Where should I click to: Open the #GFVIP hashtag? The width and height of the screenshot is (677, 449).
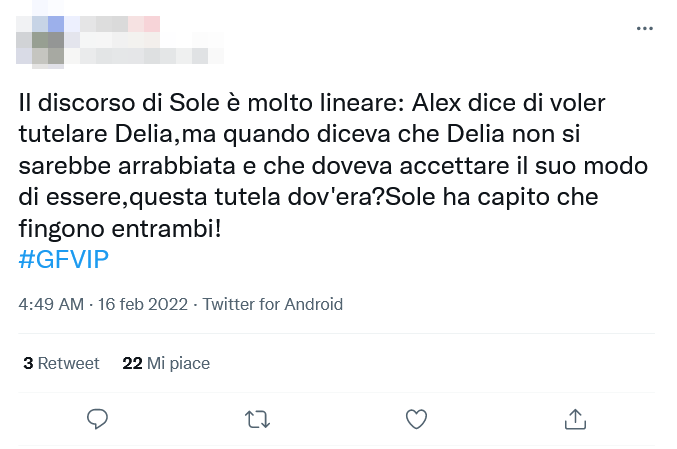[64, 259]
